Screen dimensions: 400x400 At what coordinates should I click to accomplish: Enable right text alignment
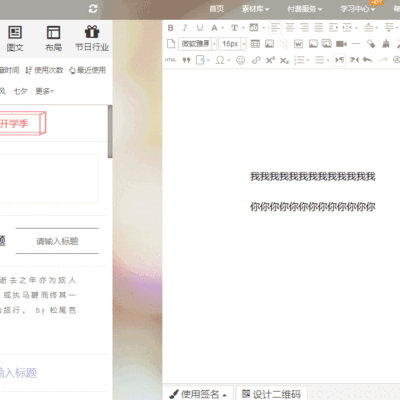click(304, 28)
